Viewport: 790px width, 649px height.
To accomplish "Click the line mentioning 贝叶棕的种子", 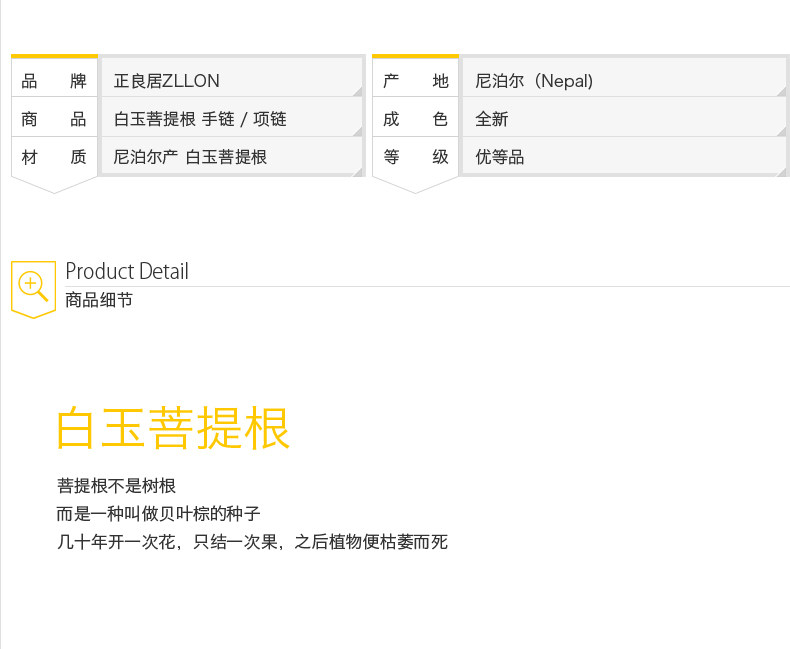I will 159,514.
